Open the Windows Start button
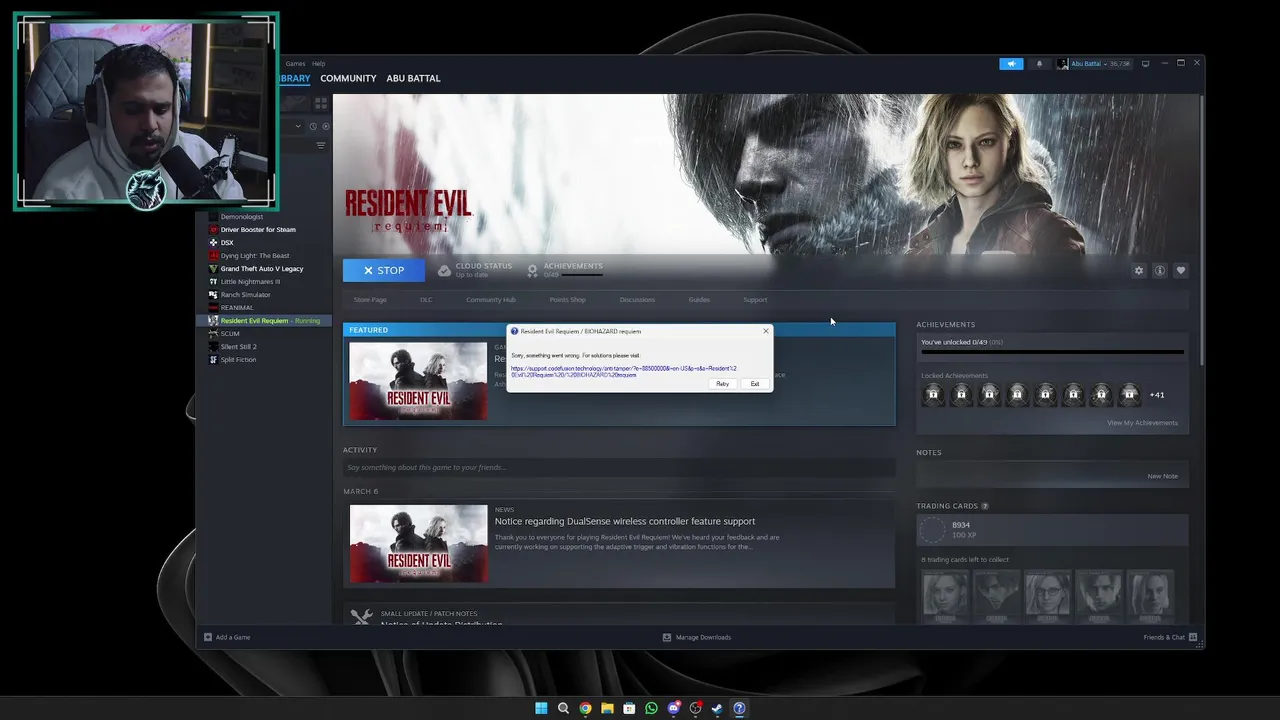Viewport: 1280px width, 720px height. [541, 708]
